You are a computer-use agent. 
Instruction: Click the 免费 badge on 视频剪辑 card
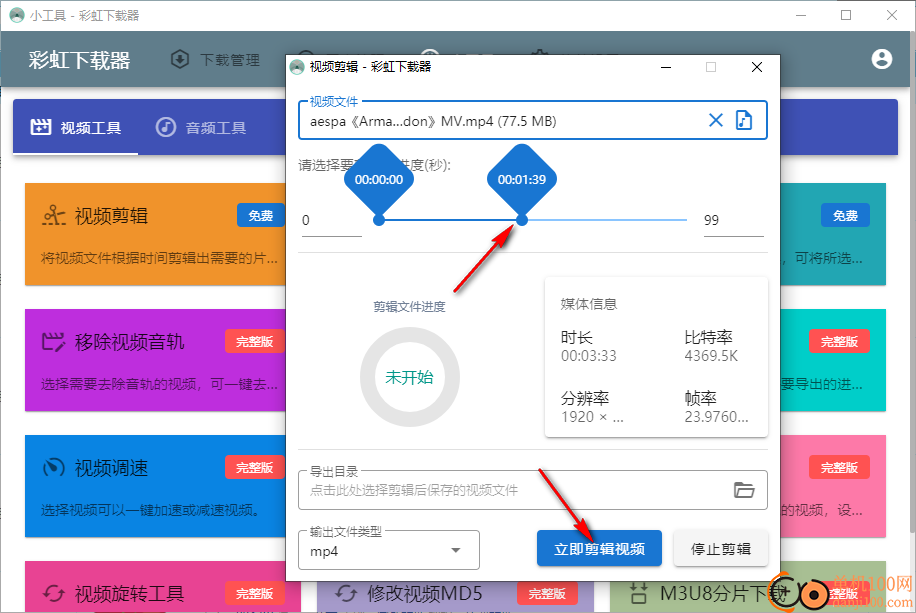tap(261, 215)
